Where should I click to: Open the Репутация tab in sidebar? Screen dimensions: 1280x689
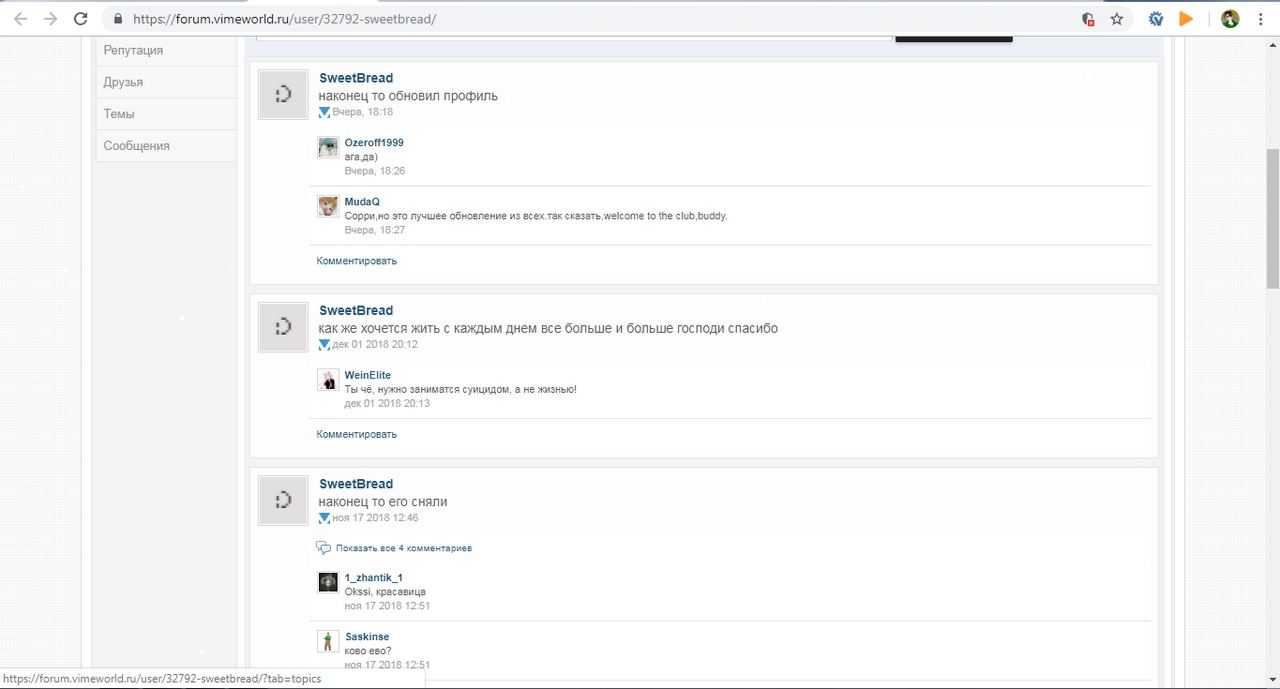click(133, 50)
